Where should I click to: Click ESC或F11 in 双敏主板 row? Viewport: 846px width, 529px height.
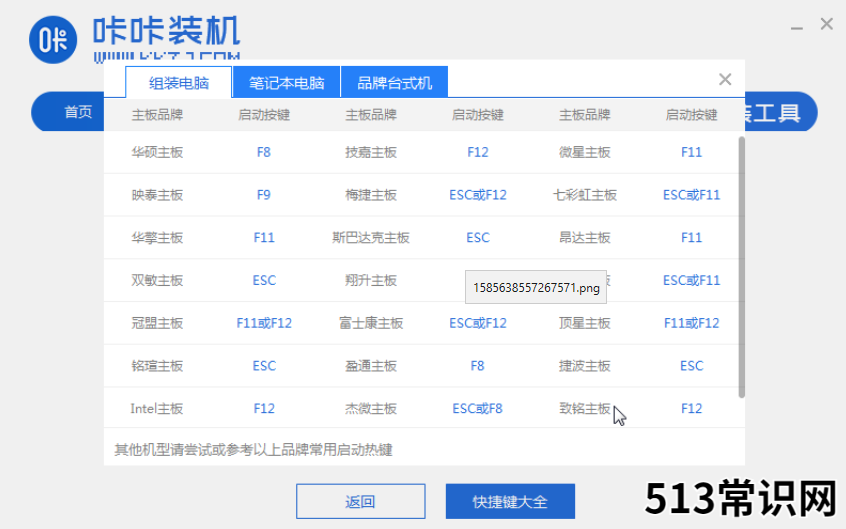click(x=691, y=280)
